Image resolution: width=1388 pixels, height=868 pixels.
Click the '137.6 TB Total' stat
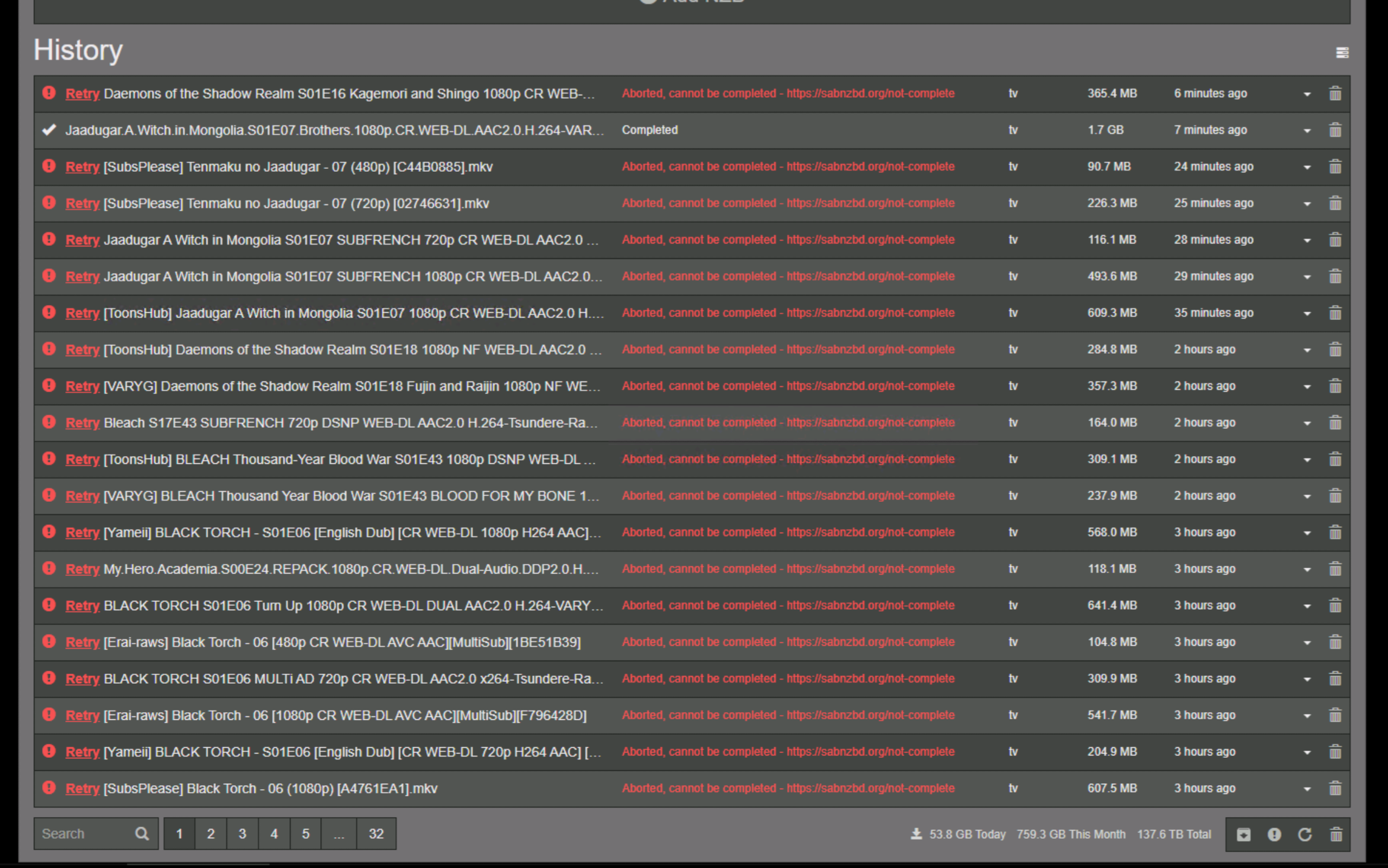(x=1174, y=834)
